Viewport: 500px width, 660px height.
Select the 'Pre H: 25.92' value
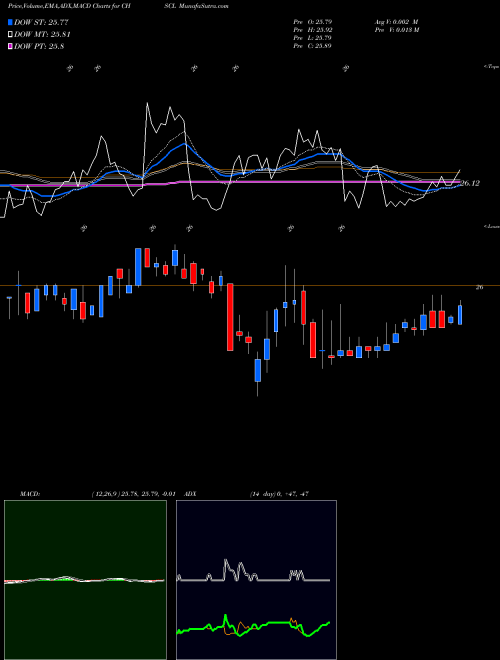click(312, 29)
